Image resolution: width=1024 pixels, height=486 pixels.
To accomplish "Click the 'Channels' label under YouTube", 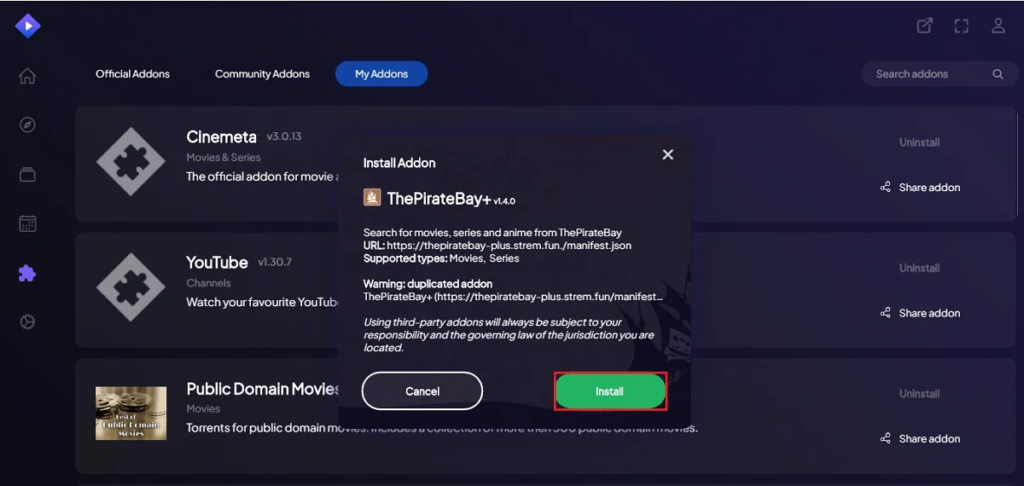I will pyautogui.click(x=208, y=283).
